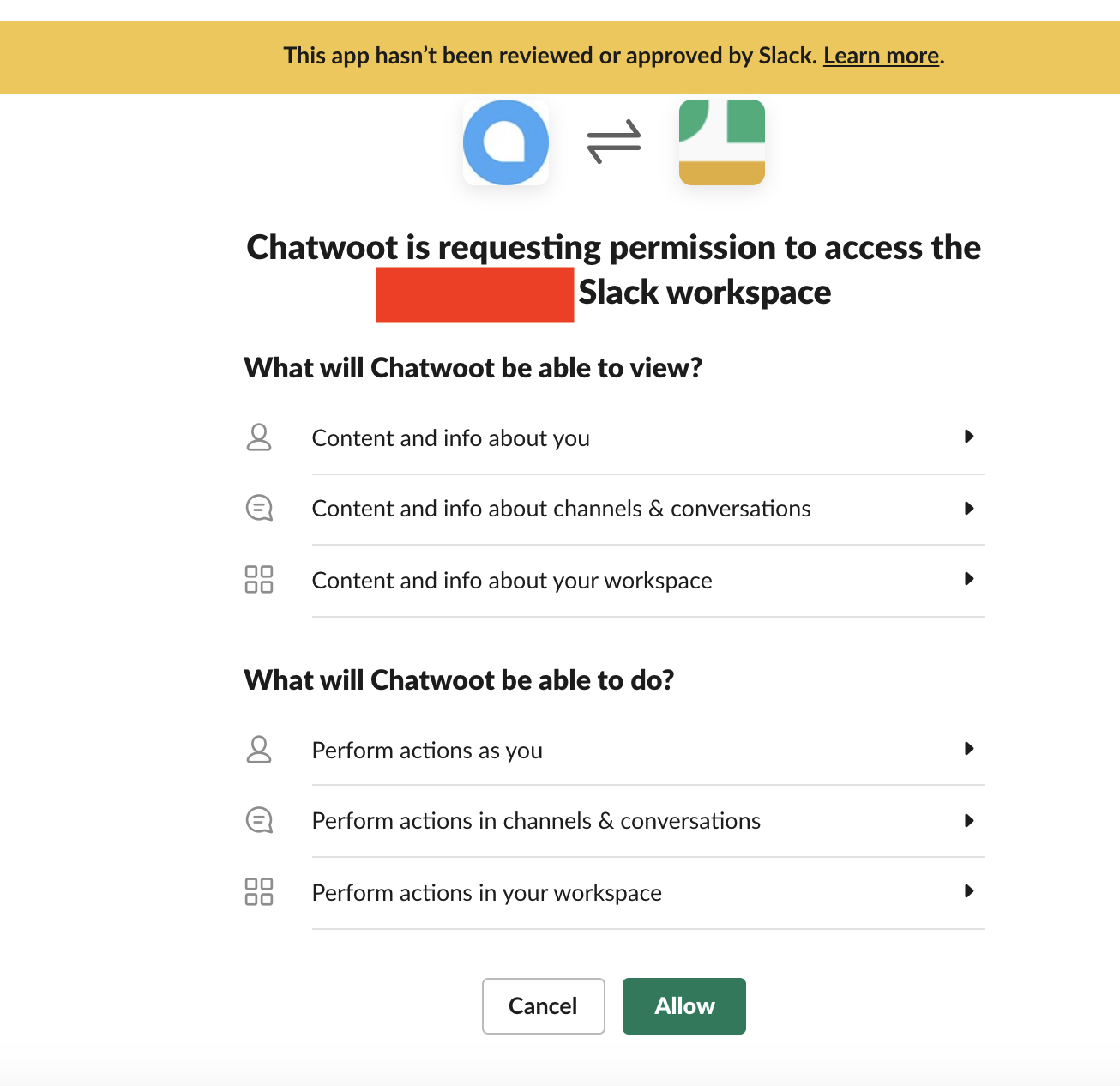1120x1086 pixels.
Task: Click 'Perform actions as you' text
Action: 427,751
